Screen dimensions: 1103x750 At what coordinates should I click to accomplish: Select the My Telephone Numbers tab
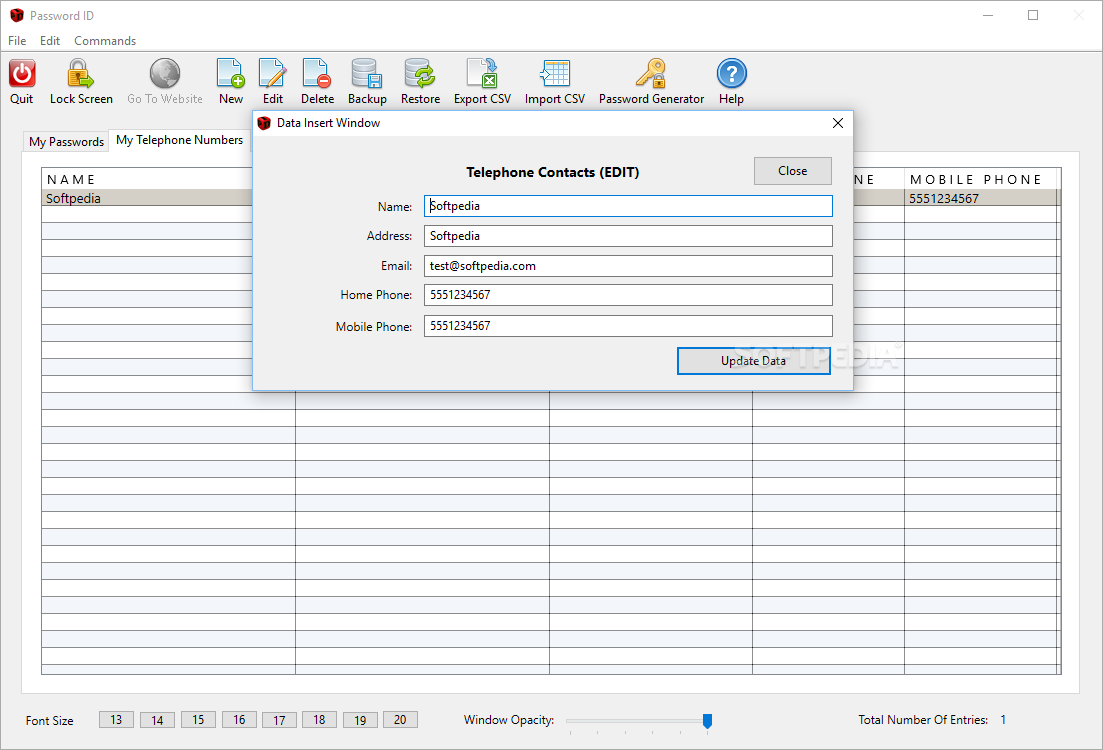click(179, 140)
